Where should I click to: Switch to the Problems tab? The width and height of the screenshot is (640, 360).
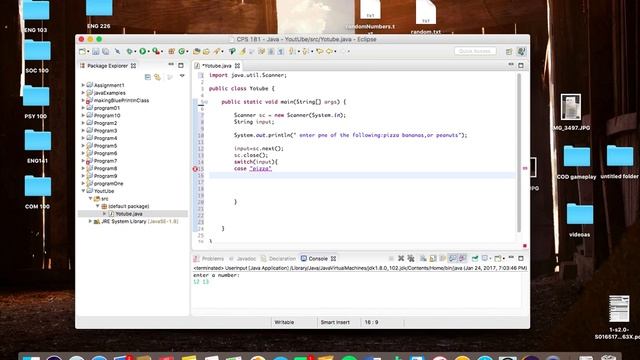(209, 259)
